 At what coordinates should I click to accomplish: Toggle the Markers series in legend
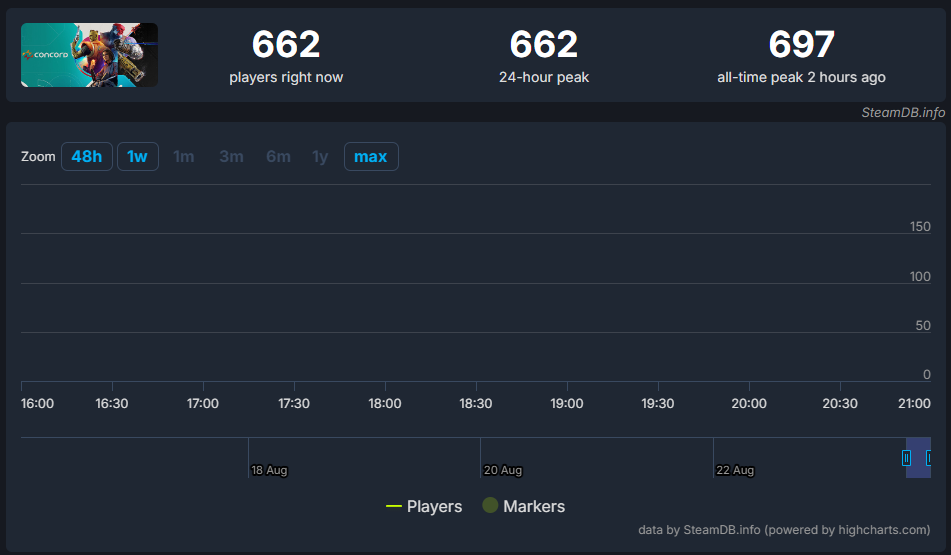[524, 506]
